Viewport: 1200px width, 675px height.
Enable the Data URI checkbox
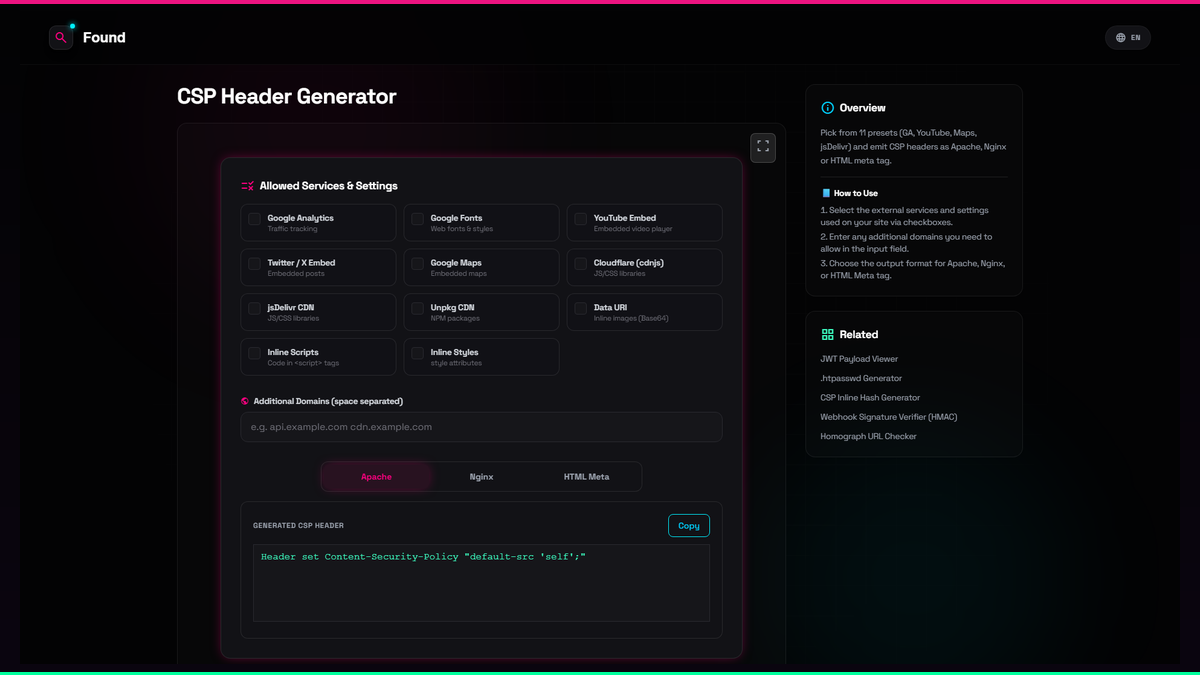[x=581, y=309]
